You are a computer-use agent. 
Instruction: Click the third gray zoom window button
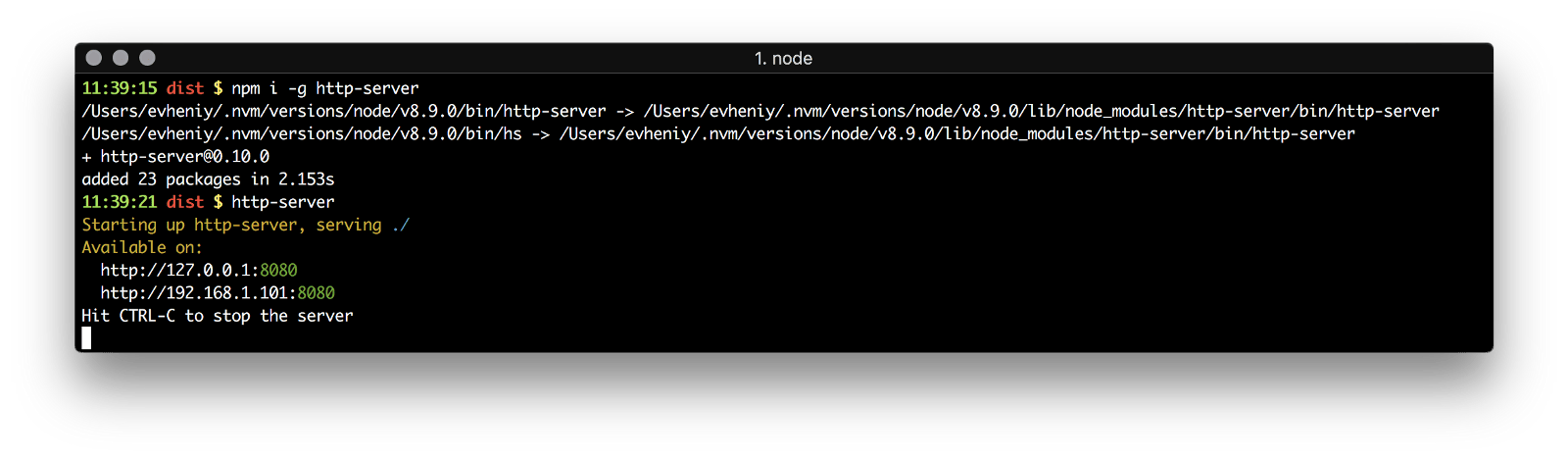[x=147, y=58]
